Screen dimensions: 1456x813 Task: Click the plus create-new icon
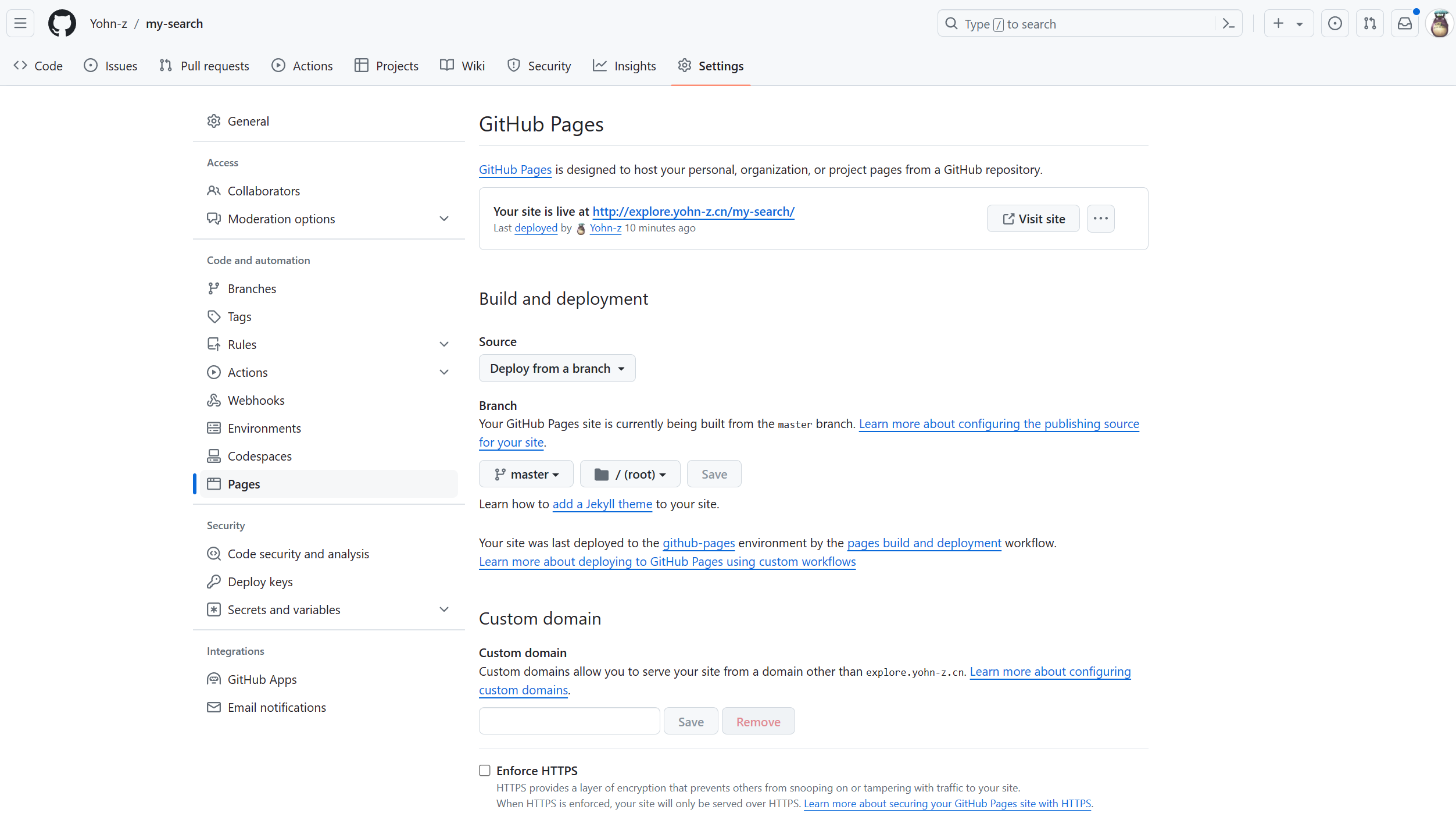pyautogui.click(x=1278, y=23)
